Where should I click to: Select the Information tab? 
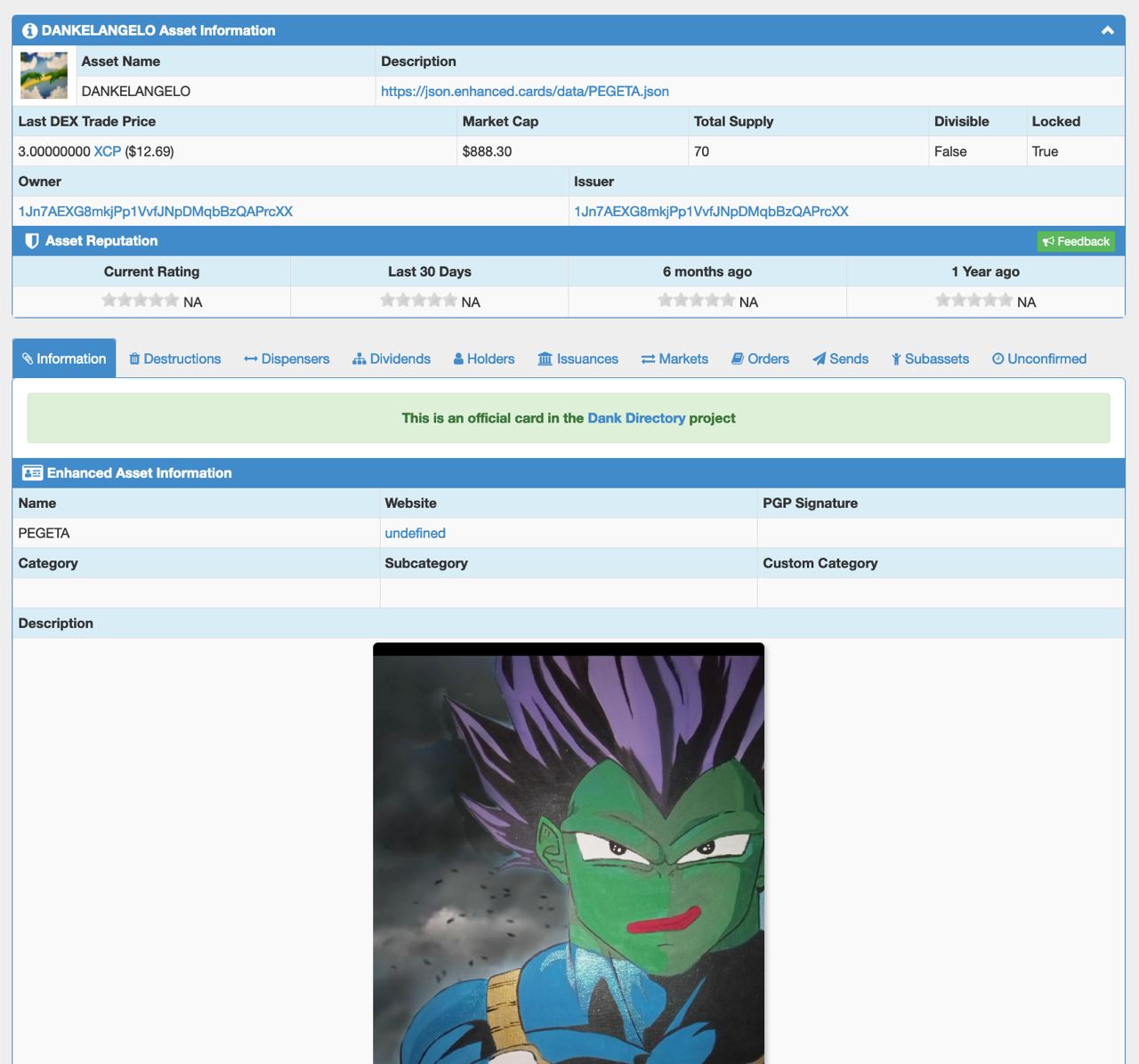coord(64,359)
